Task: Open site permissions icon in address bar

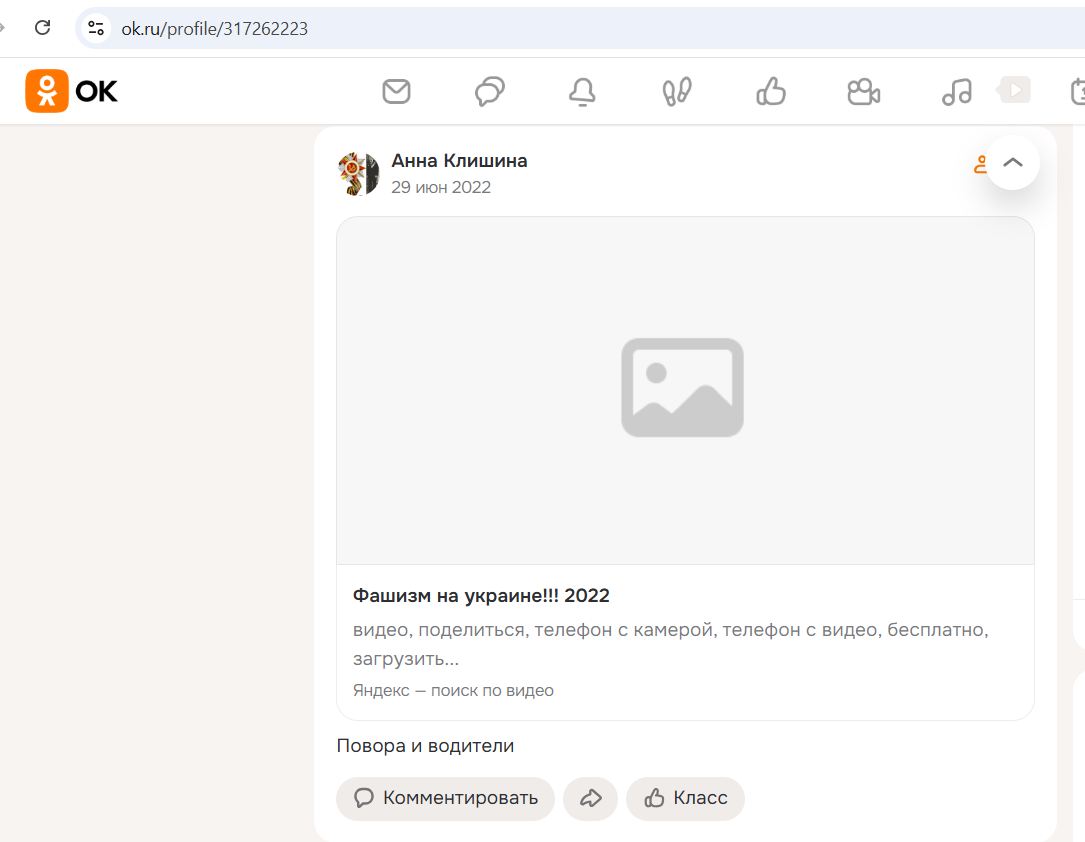Action: (95, 28)
